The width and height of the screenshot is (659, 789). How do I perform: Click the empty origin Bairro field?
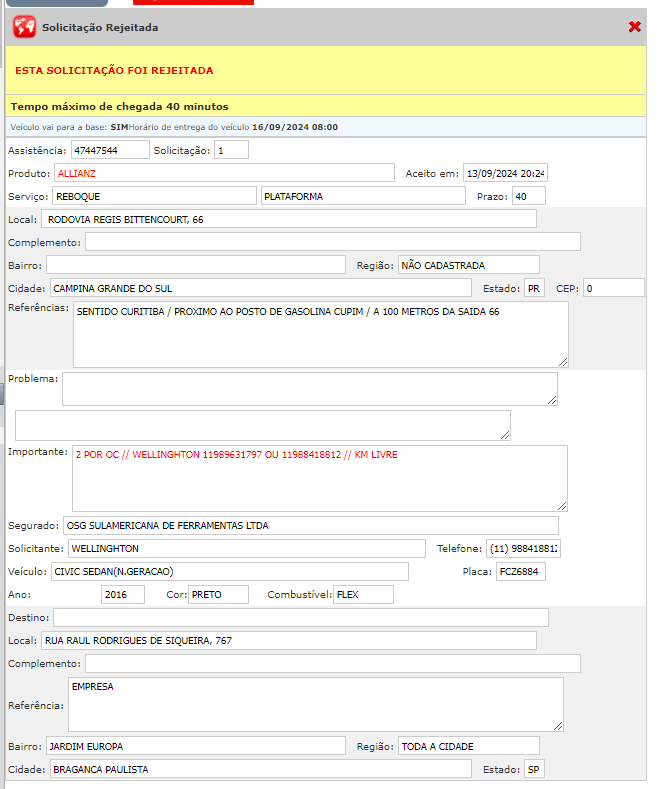click(x=196, y=265)
